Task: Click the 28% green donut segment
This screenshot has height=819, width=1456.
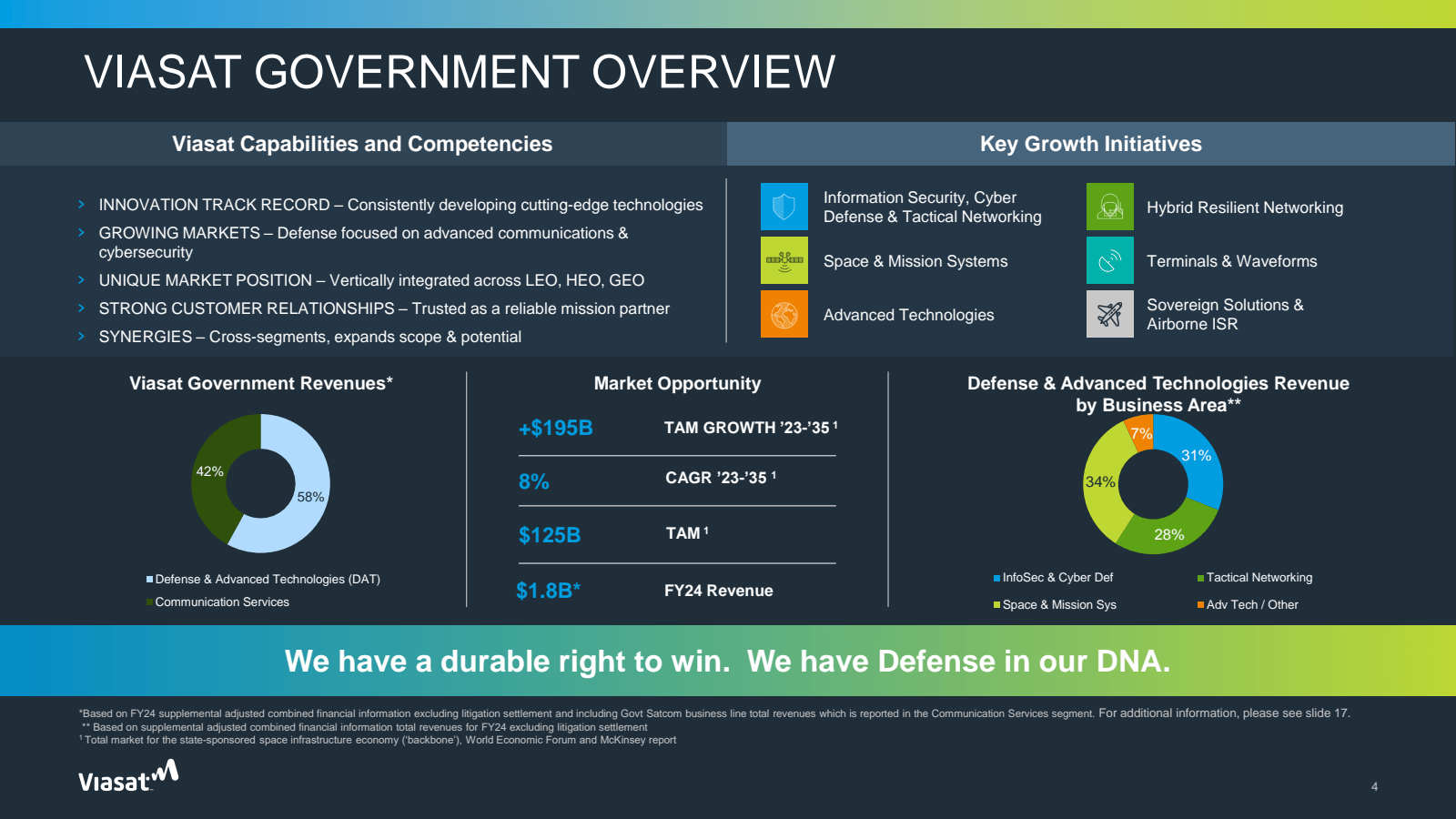Action: (1168, 533)
